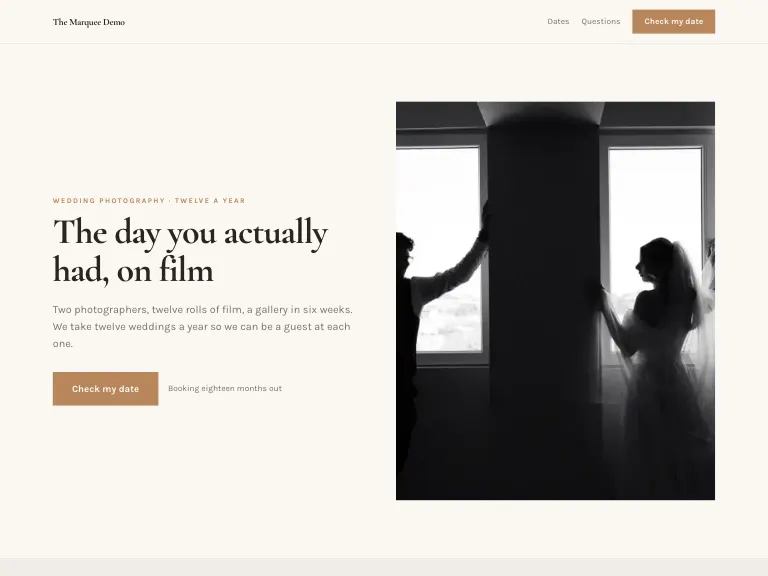The height and width of the screenshot is (576, 768).
Task: Click 'Booking eighteen months out' text
Action: [x=225, y=388]
